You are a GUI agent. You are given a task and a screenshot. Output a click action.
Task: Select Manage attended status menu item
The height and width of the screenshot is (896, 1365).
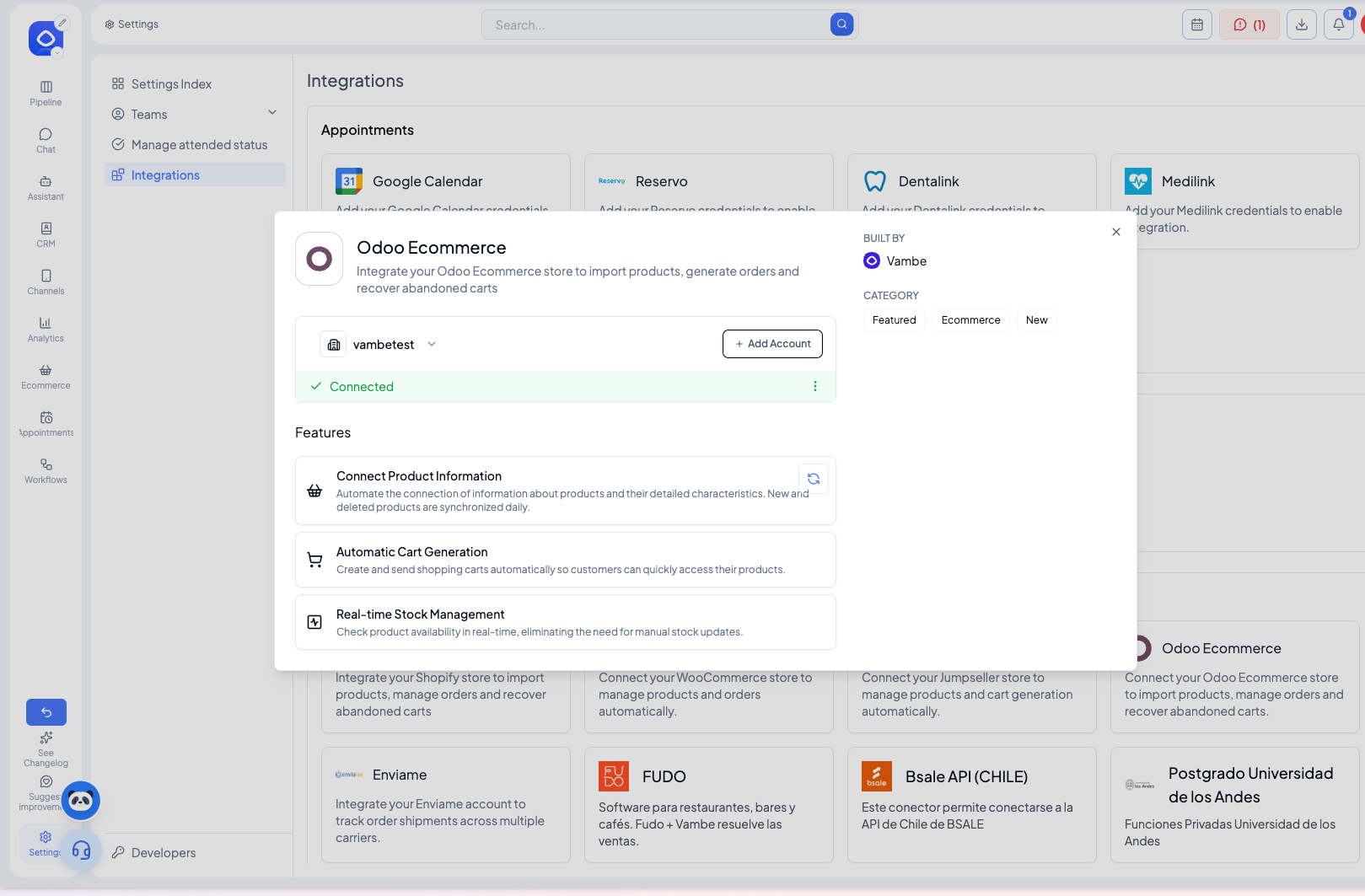[x=199, y=145]
